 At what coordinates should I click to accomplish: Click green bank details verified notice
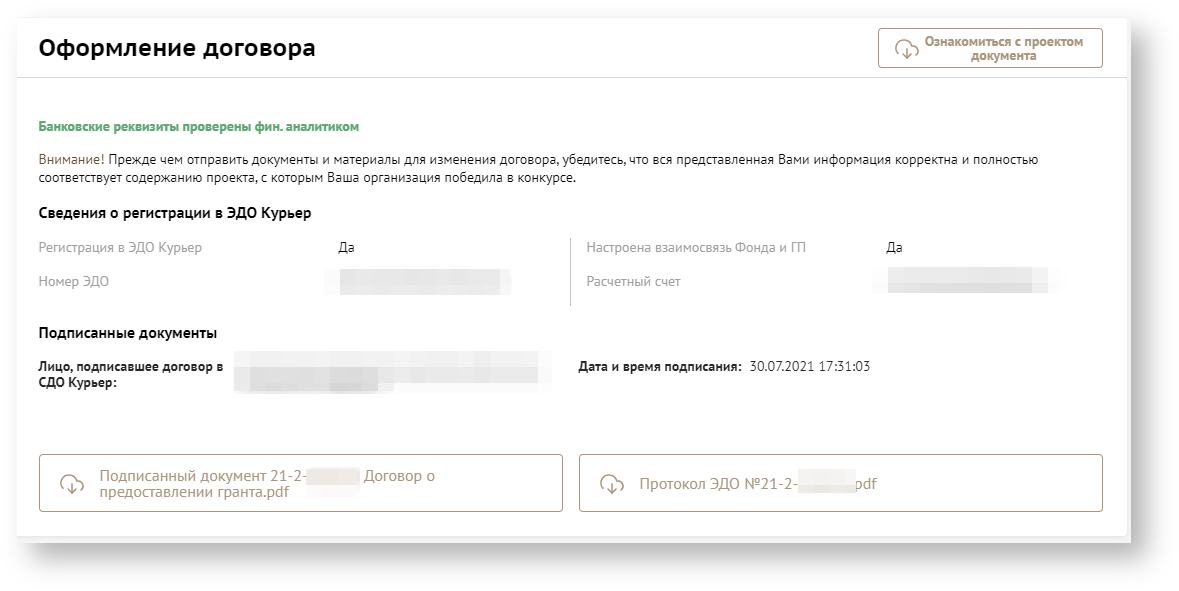point(198,127)
